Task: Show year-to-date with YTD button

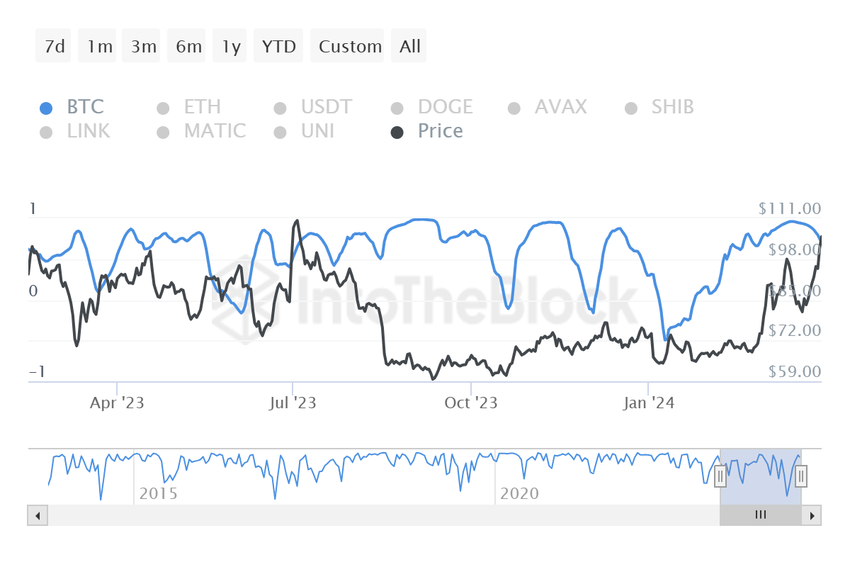Action: coord(279,46)
